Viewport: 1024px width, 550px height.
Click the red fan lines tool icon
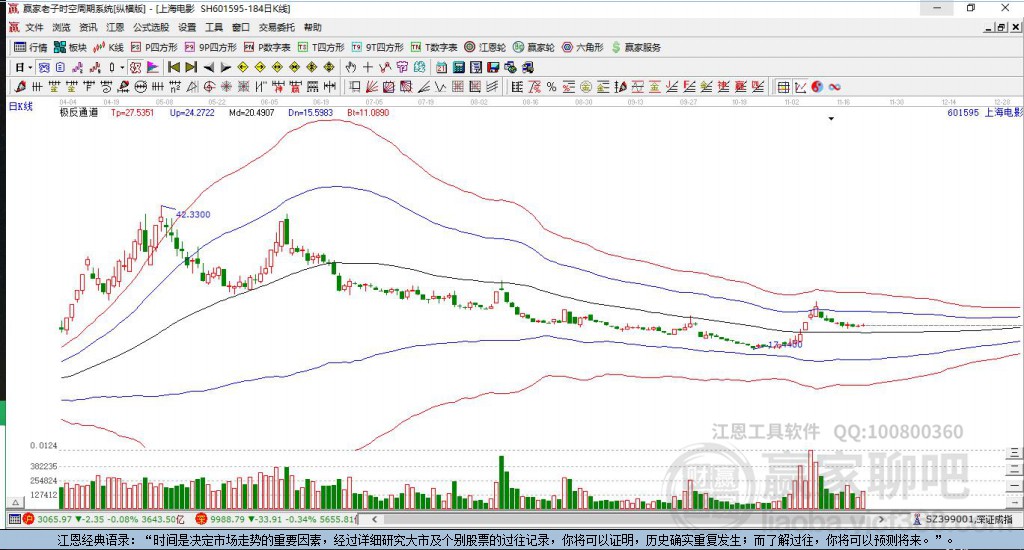point(372,87)
